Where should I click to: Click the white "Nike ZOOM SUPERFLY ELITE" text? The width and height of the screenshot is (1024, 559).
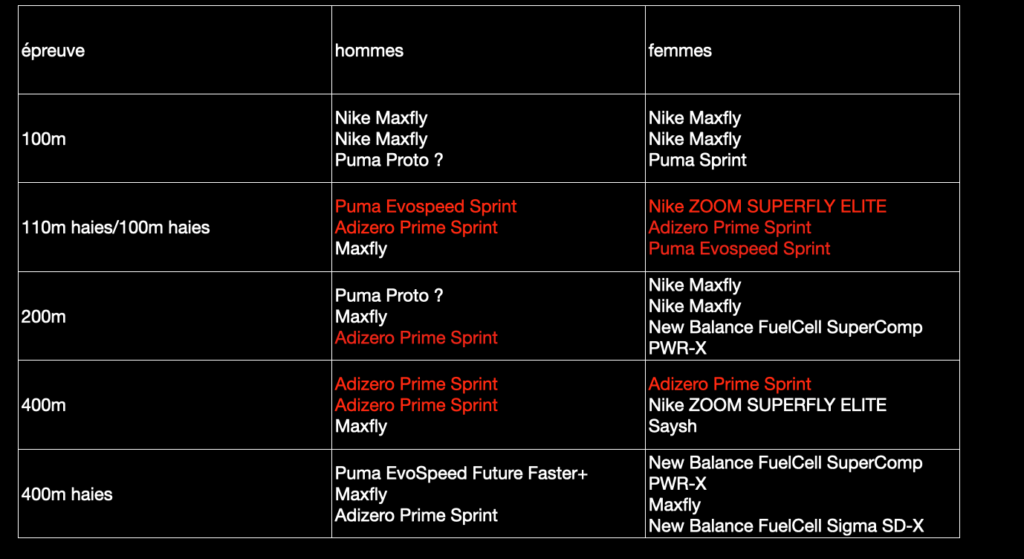coord(767,405)
